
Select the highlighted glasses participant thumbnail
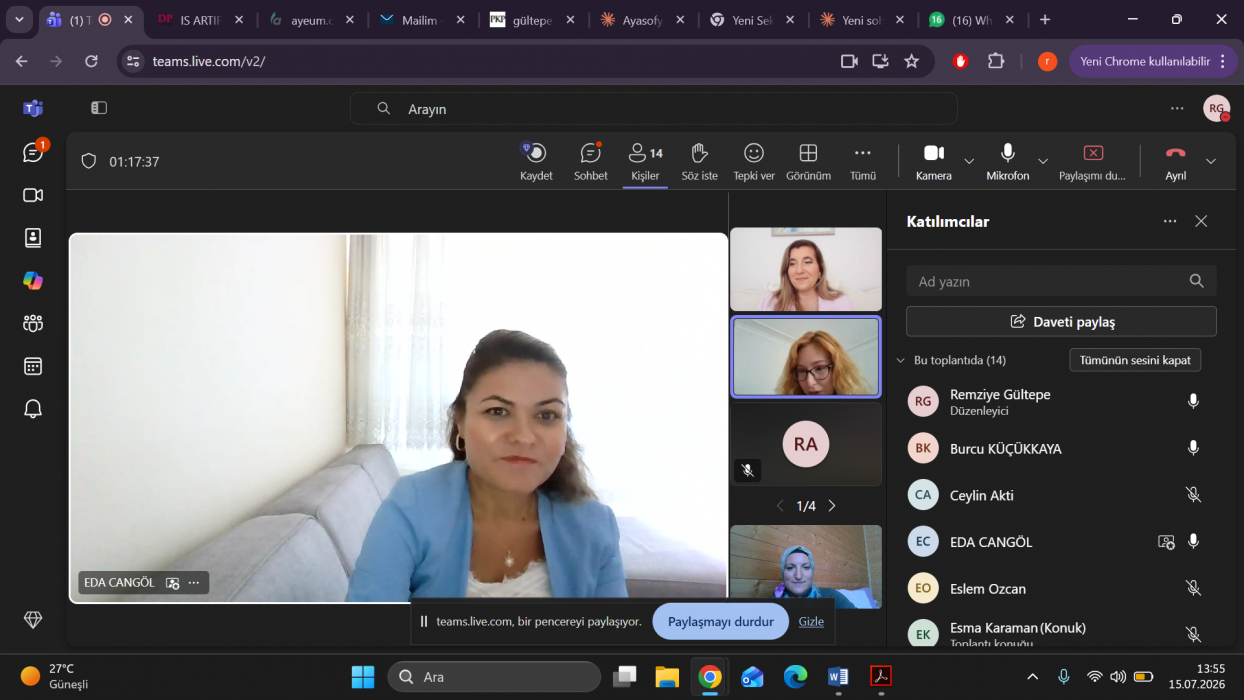coord(806,357)
